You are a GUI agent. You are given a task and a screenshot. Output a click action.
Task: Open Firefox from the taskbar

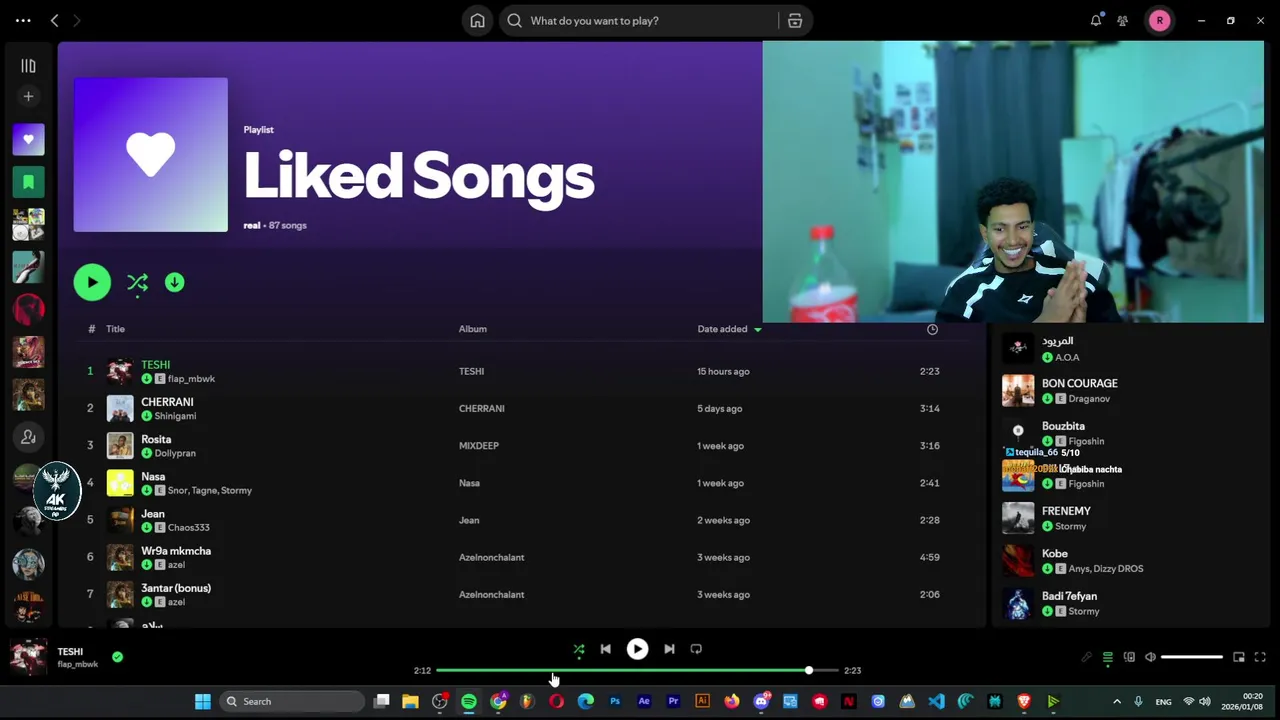(x=731, y=701)
